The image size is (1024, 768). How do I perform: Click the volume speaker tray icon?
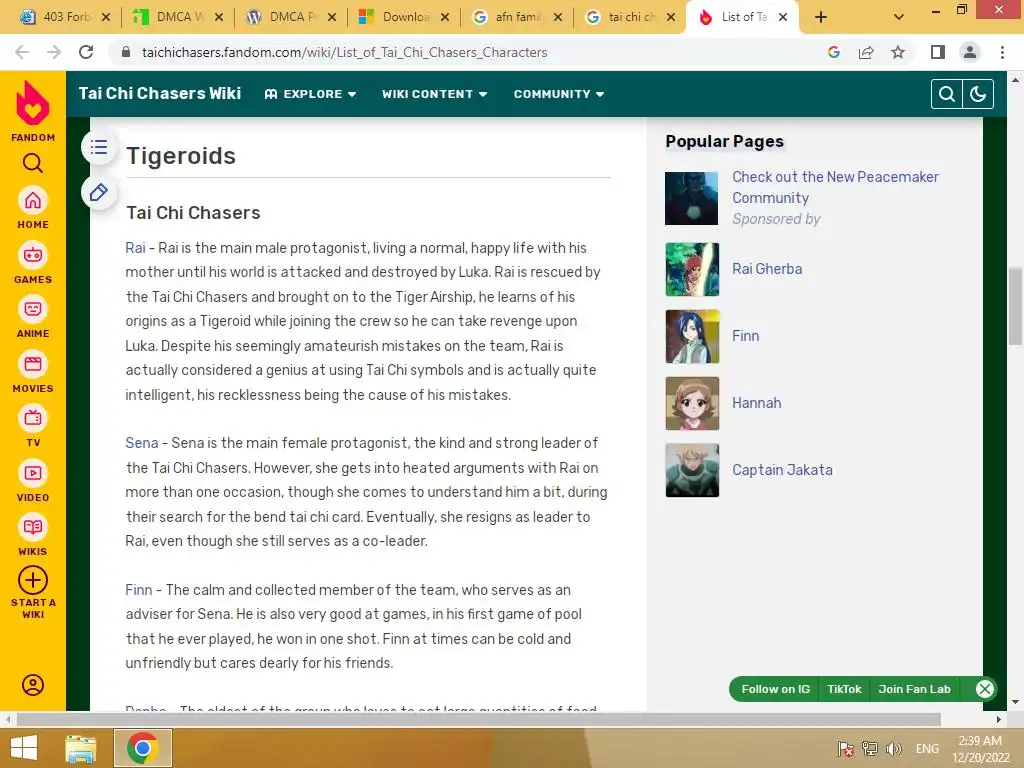pos(894,748)
